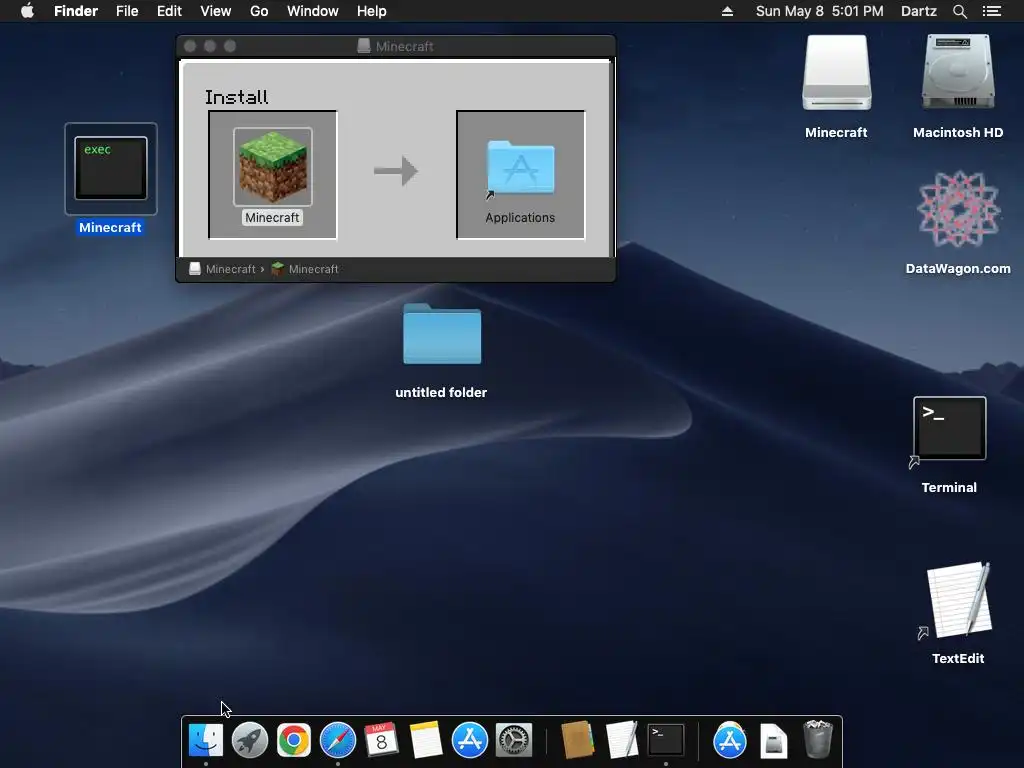Image resolution: width=1024 pixels, height=768 pixels.
Task: Open the App Store icon next to Calendar
Action: coord(470,741)
